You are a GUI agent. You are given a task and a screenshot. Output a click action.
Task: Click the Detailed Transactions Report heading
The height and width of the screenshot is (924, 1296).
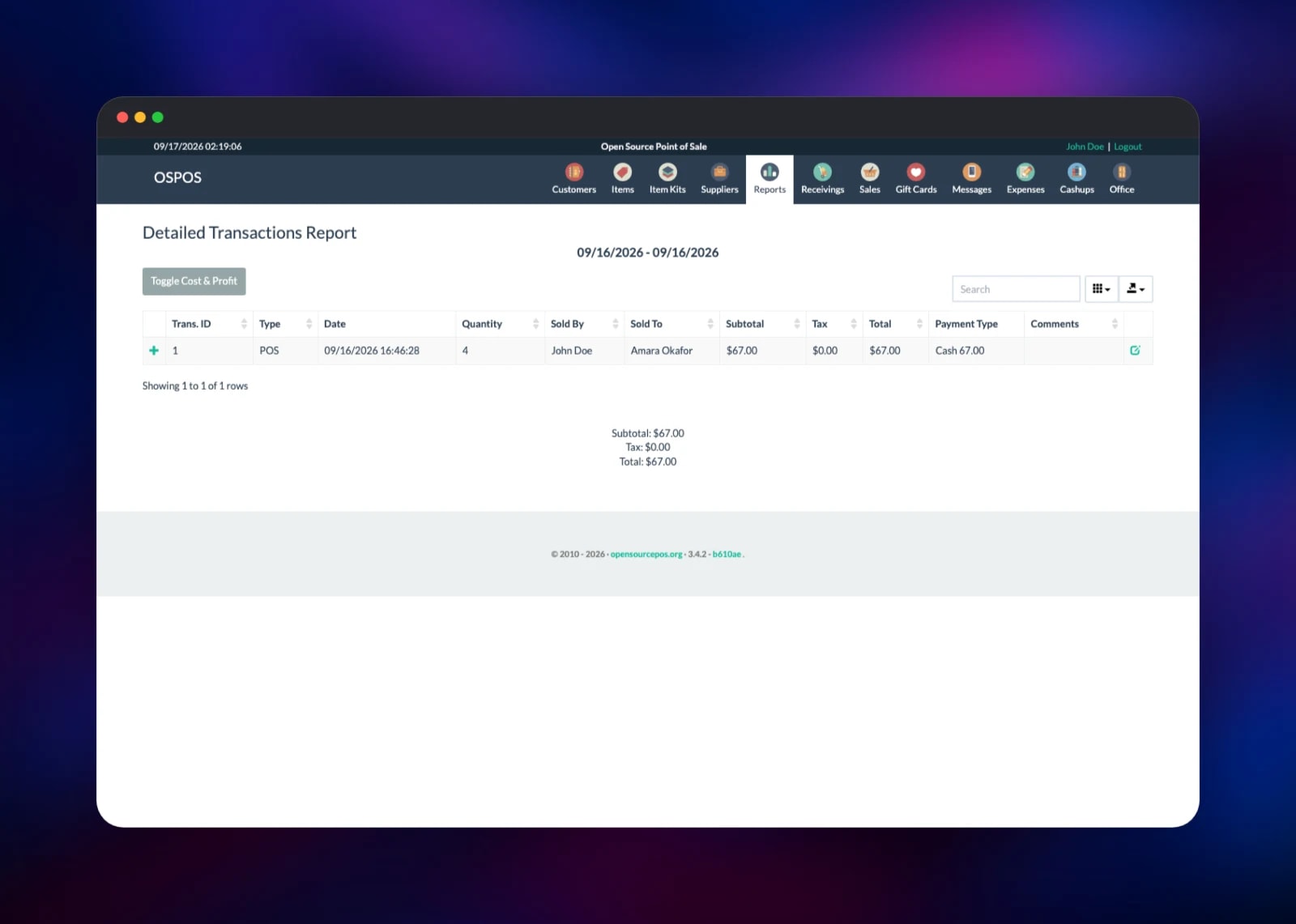[249, 233]
